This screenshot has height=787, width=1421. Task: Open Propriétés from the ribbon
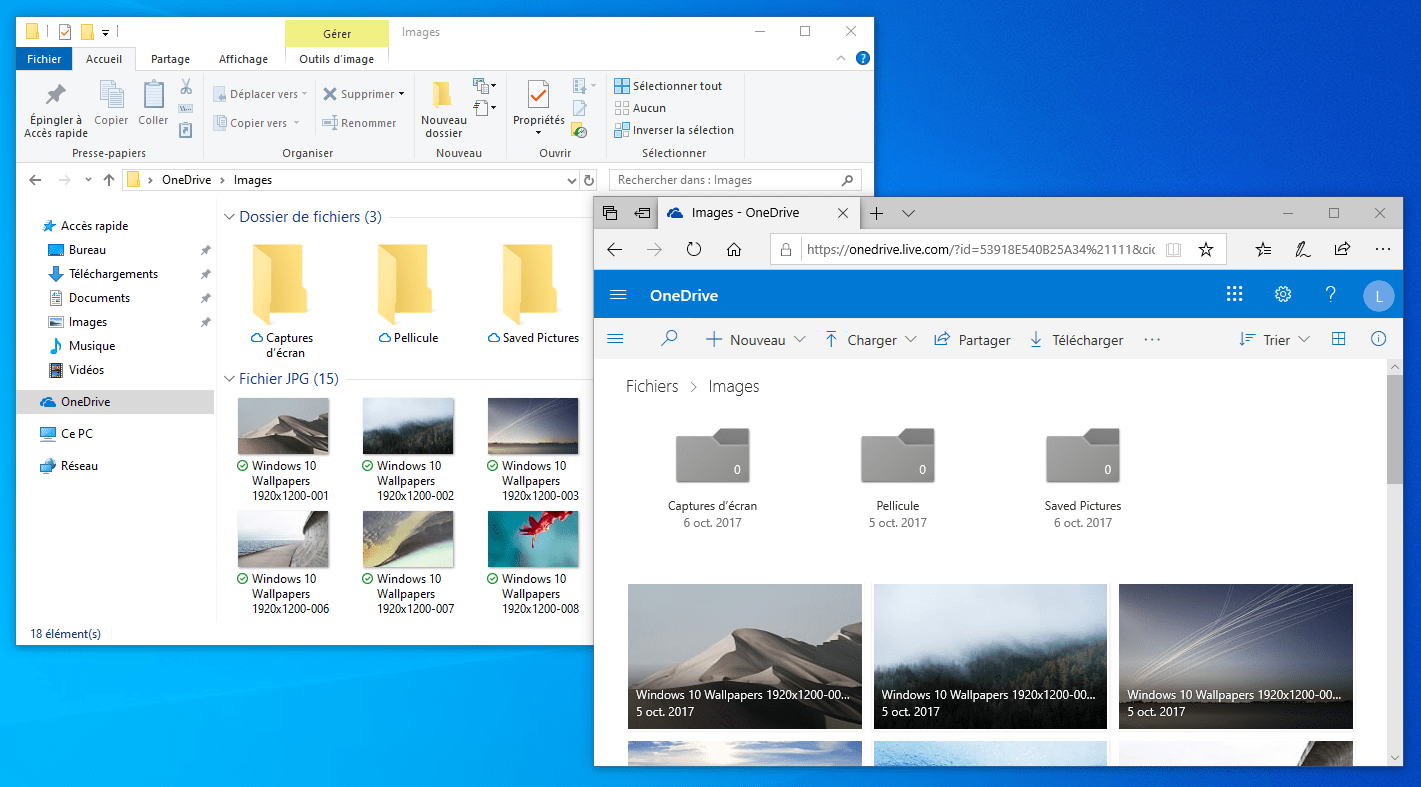pyautogui.click(x=538, y=110)
